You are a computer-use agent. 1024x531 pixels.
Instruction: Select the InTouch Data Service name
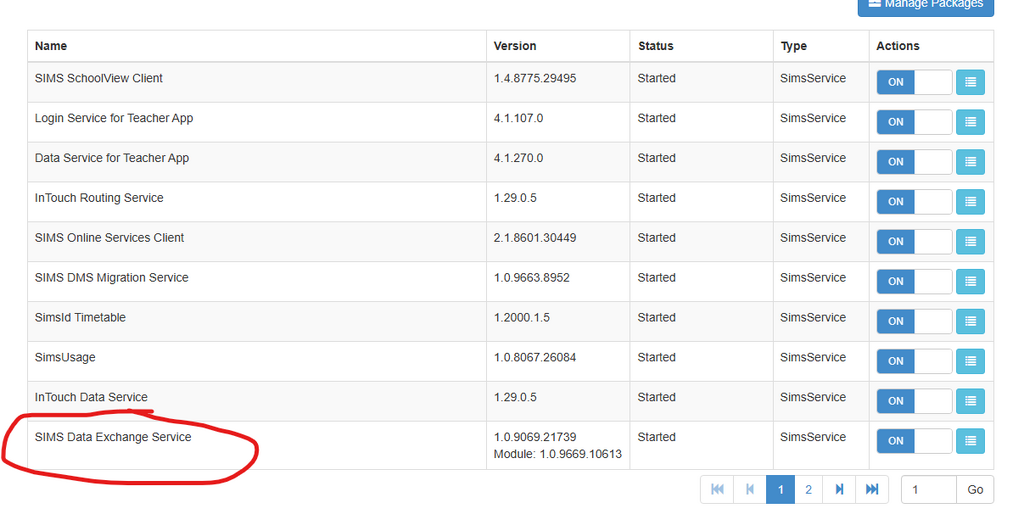point(91,397)
